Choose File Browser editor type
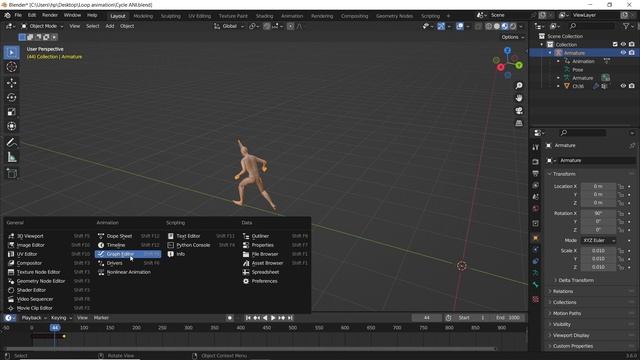Image resolution: width=640 pixels, height=360 pixels. click(275, 254)
